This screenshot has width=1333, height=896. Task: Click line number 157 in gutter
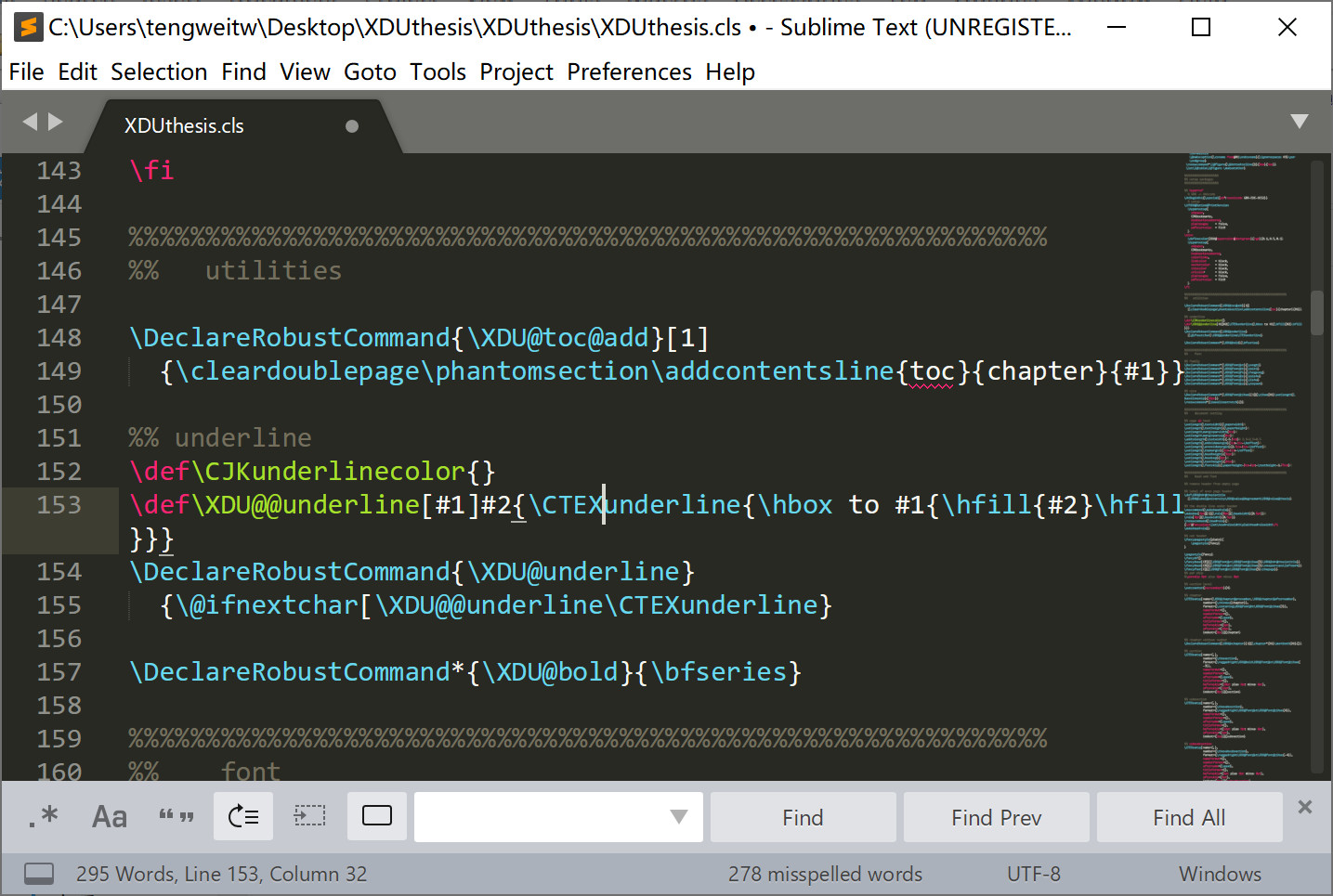coord(59,672)
